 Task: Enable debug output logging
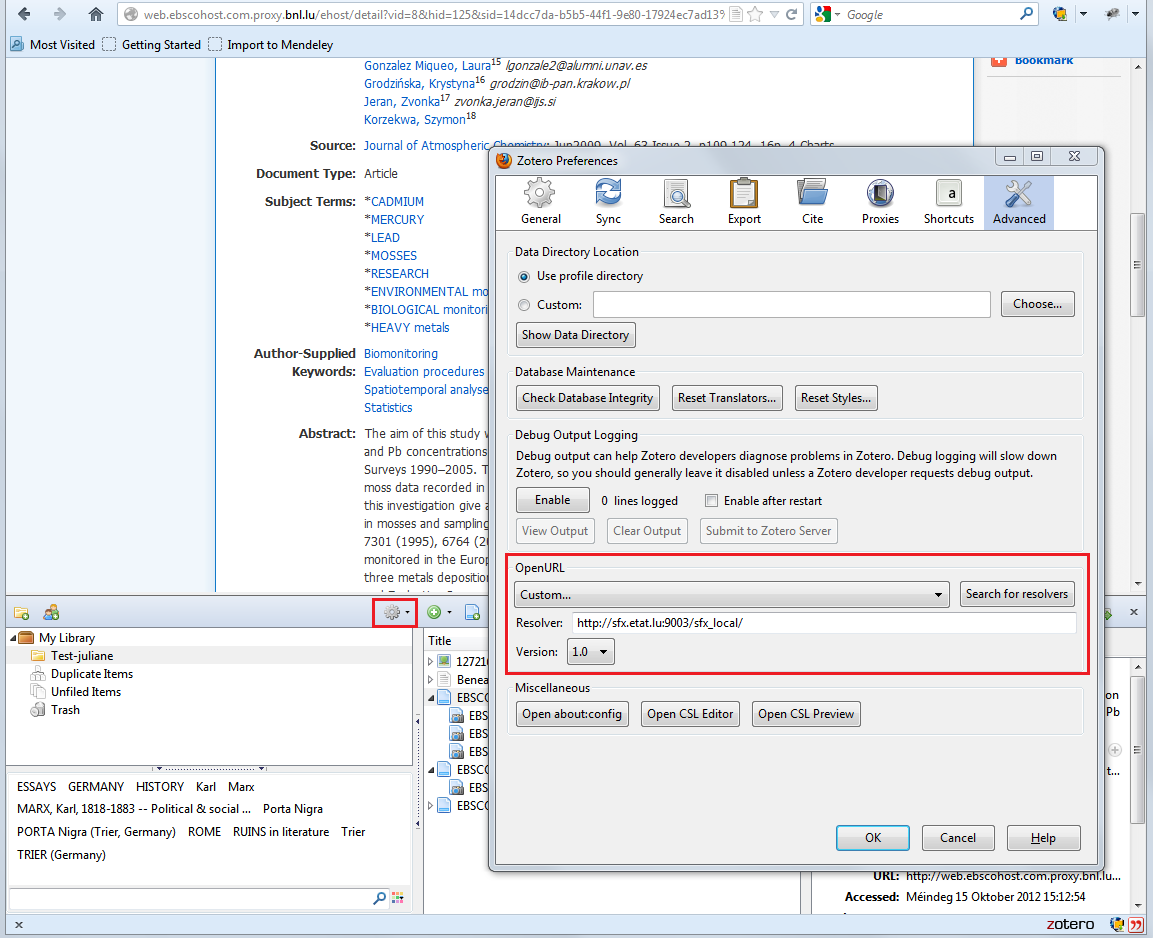(553, 500)
